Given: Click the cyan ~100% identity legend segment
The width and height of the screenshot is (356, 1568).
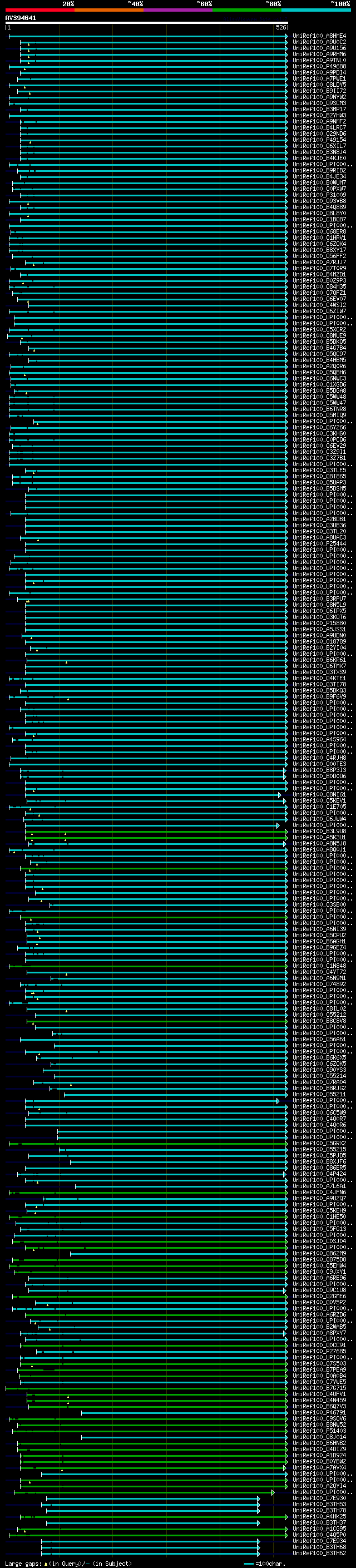Looking at the screenshot, I should click(x=317, y=11).
